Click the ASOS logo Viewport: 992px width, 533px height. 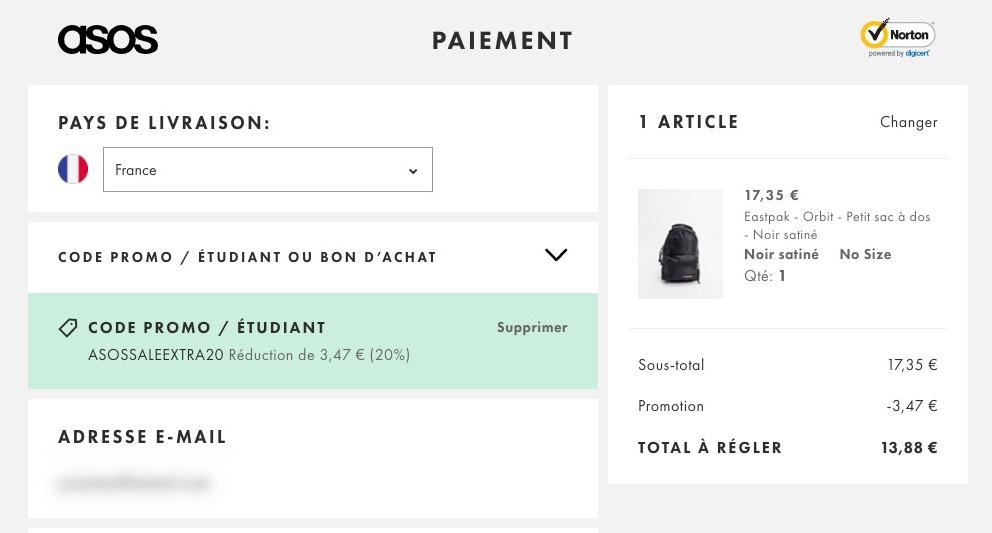click(x=108, y=40)
